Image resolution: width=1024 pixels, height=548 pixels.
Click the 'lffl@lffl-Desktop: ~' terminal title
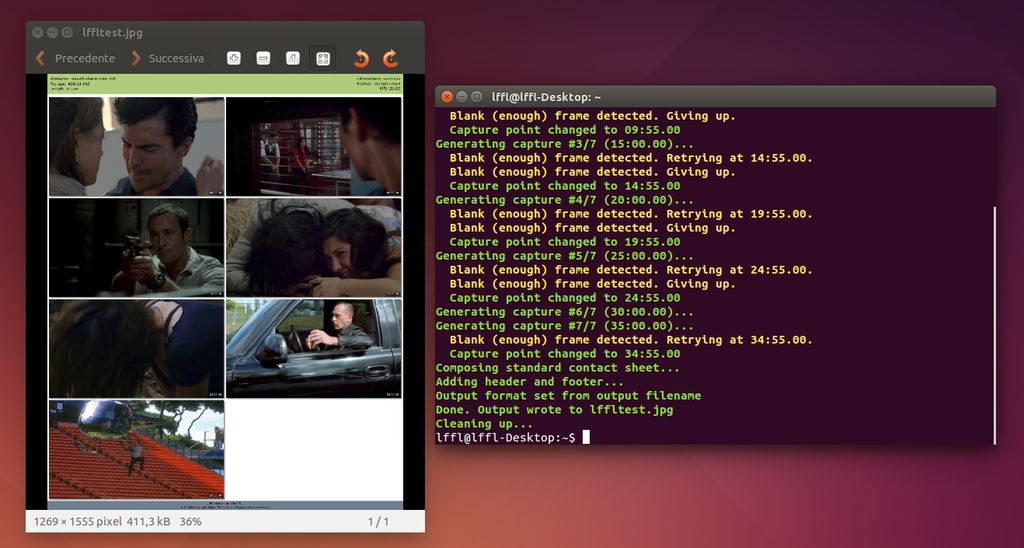click(x=546, y=97)
